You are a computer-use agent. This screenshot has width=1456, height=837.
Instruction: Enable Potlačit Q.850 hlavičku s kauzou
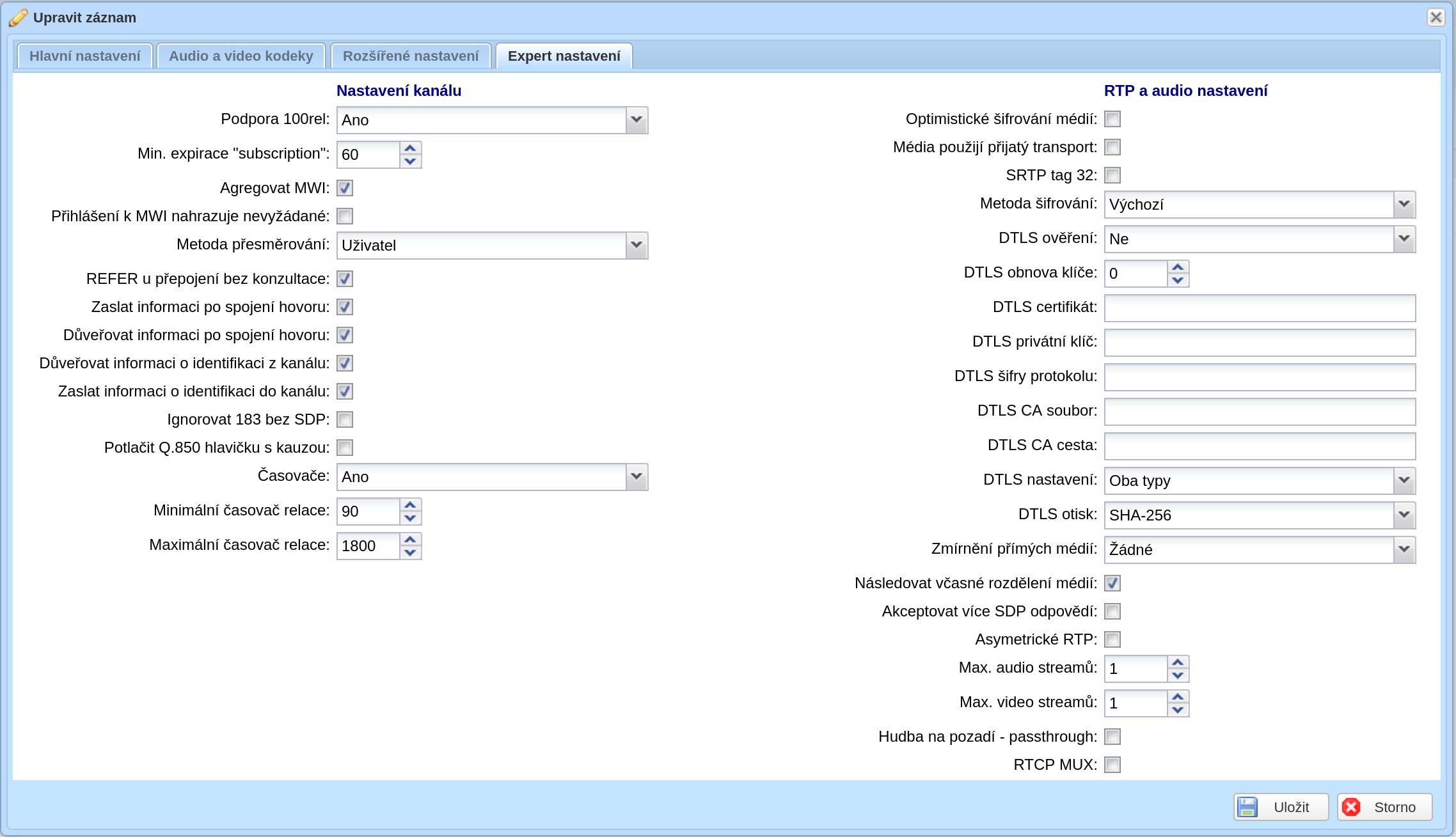click(345, 448)
